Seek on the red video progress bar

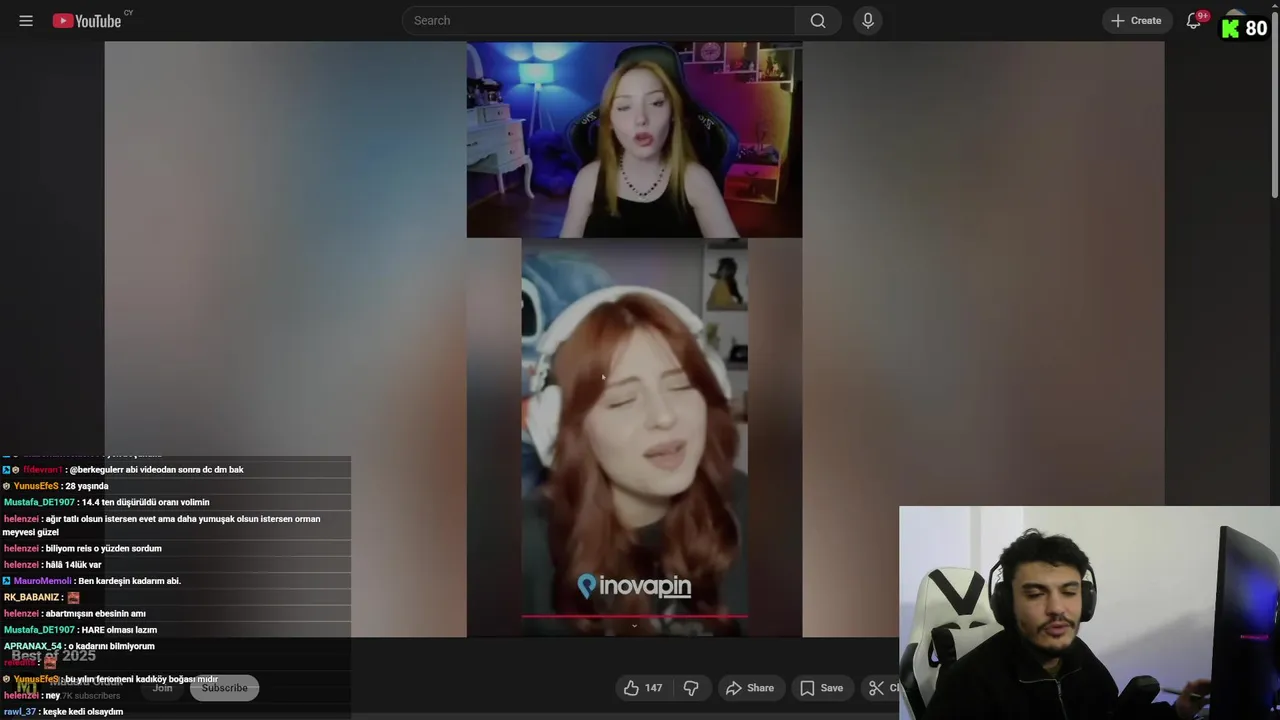tap(634, 616)
